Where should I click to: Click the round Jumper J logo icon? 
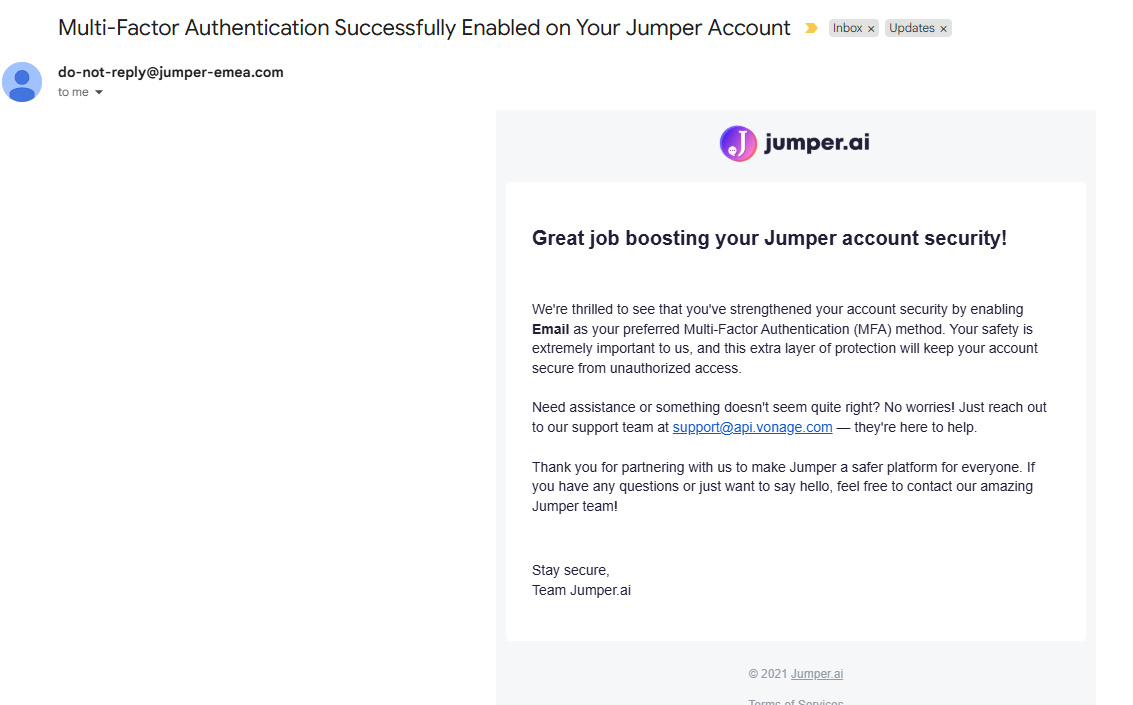[x=738, y=143]
